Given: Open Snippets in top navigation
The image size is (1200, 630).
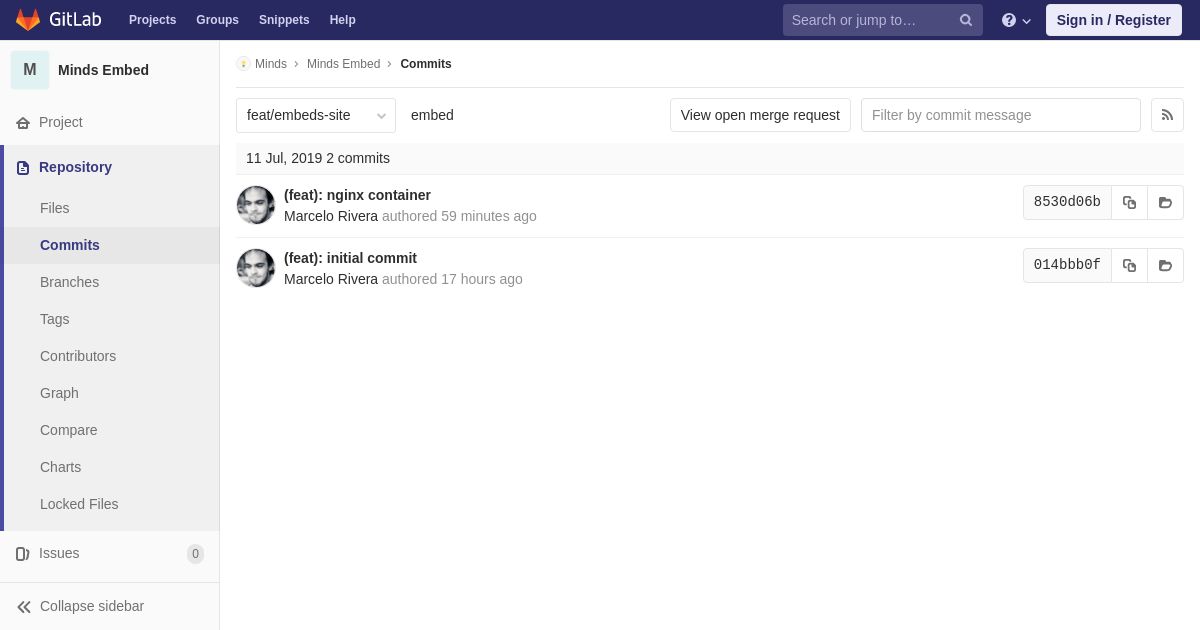Looking at the screenshot, I should point(284,20).
